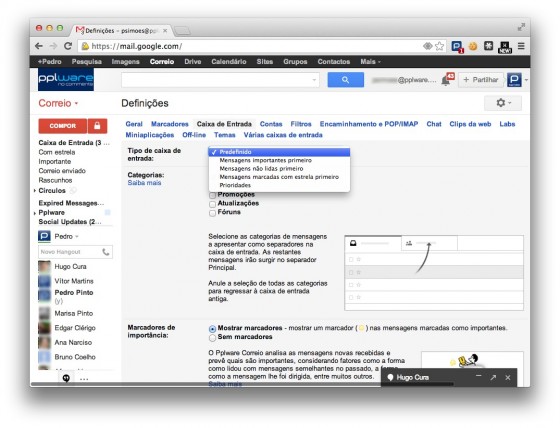Open the Marcadores settings tab

(170, 124)
